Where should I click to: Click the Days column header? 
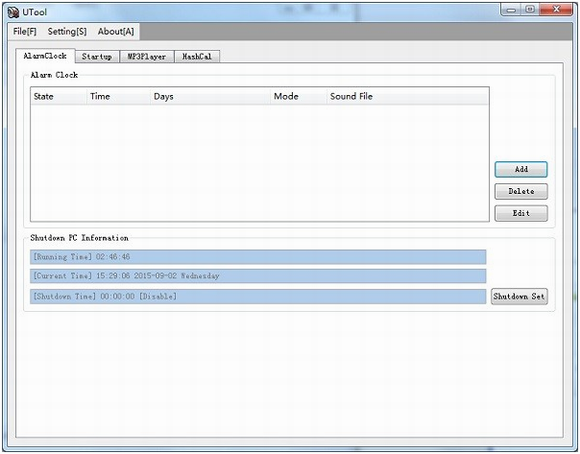210,97
